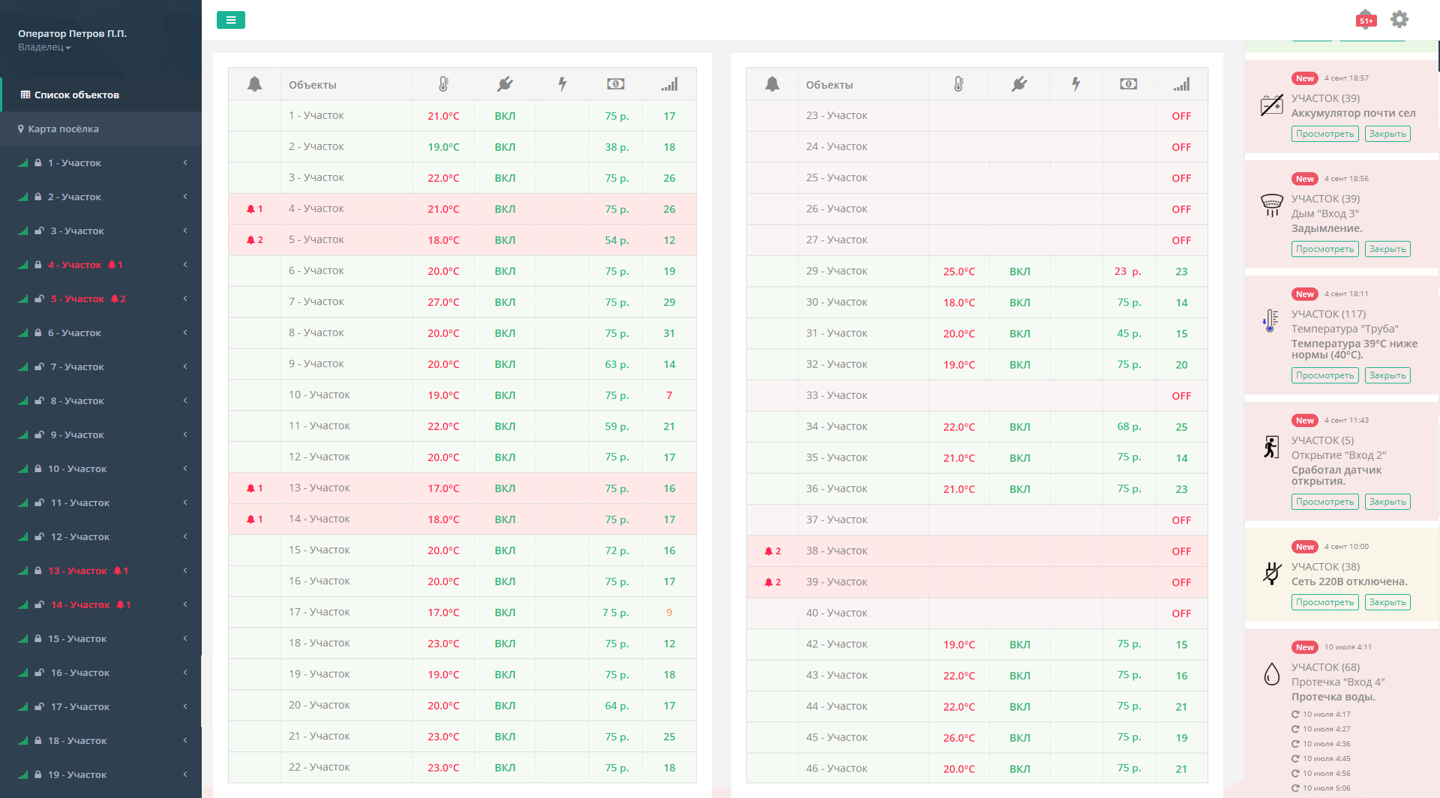Click lightning bolt column header in left table
Screen dimensions: 1440x798
point(562,85)
